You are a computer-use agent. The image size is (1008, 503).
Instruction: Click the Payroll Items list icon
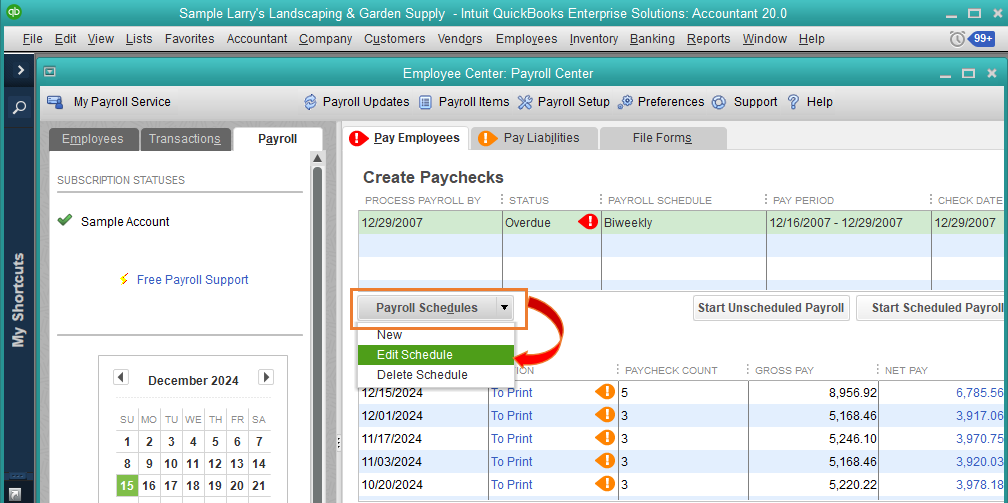(426, 102)
